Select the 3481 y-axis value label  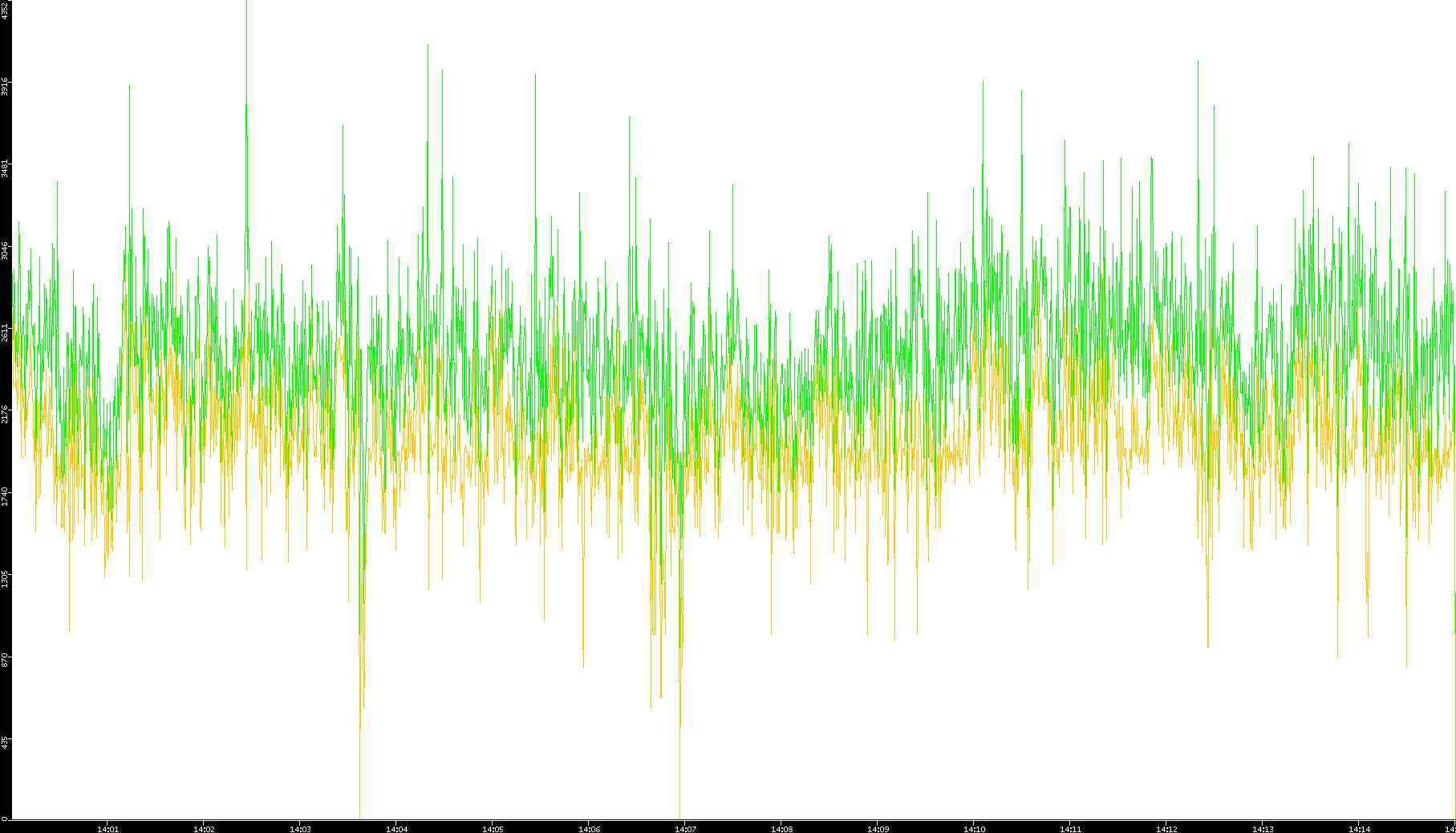pos(5,168)
